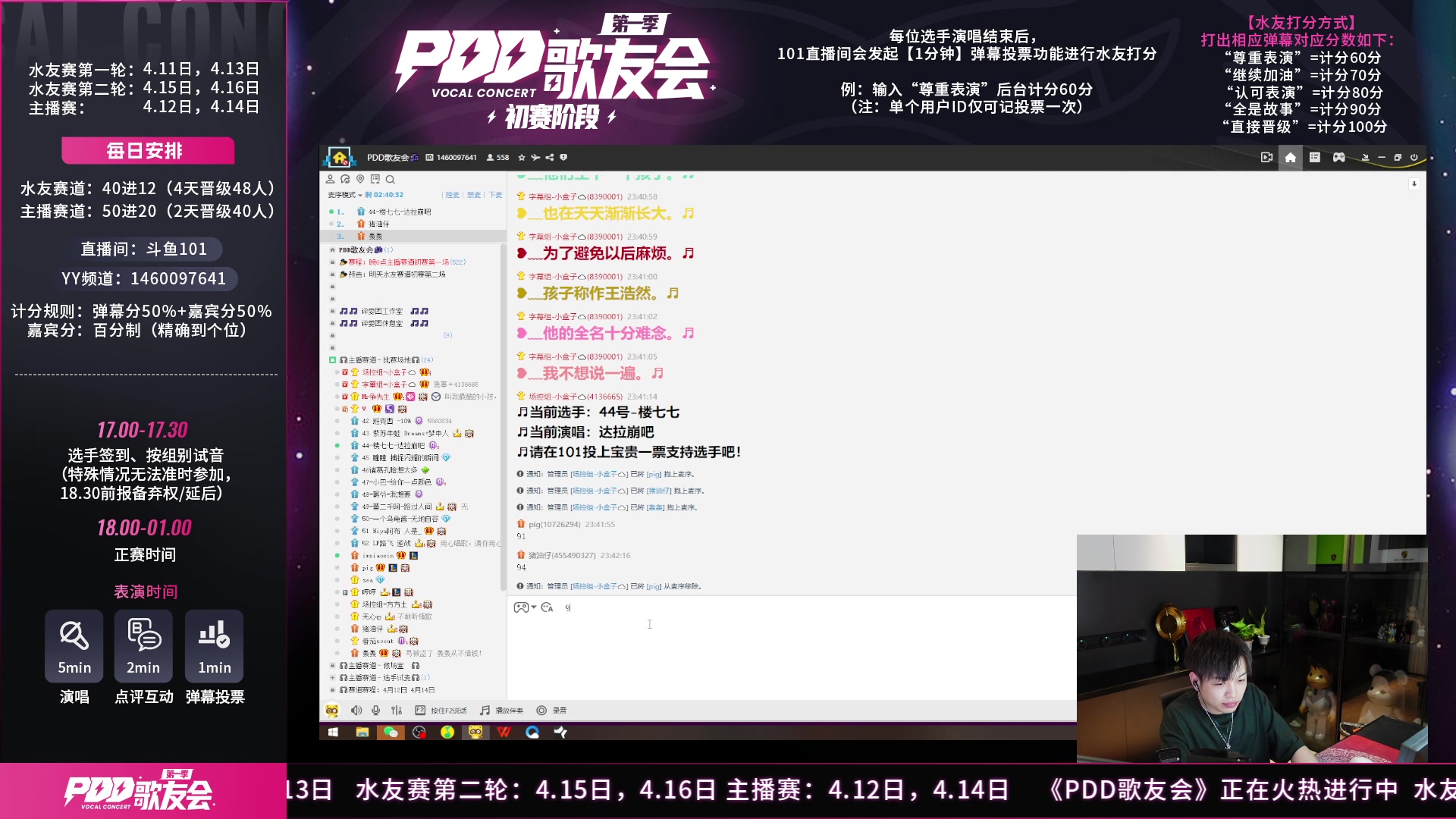Expand the PDD歌友会 root channel node
This screenshot has width=1456, height=819.
[332, 249]
